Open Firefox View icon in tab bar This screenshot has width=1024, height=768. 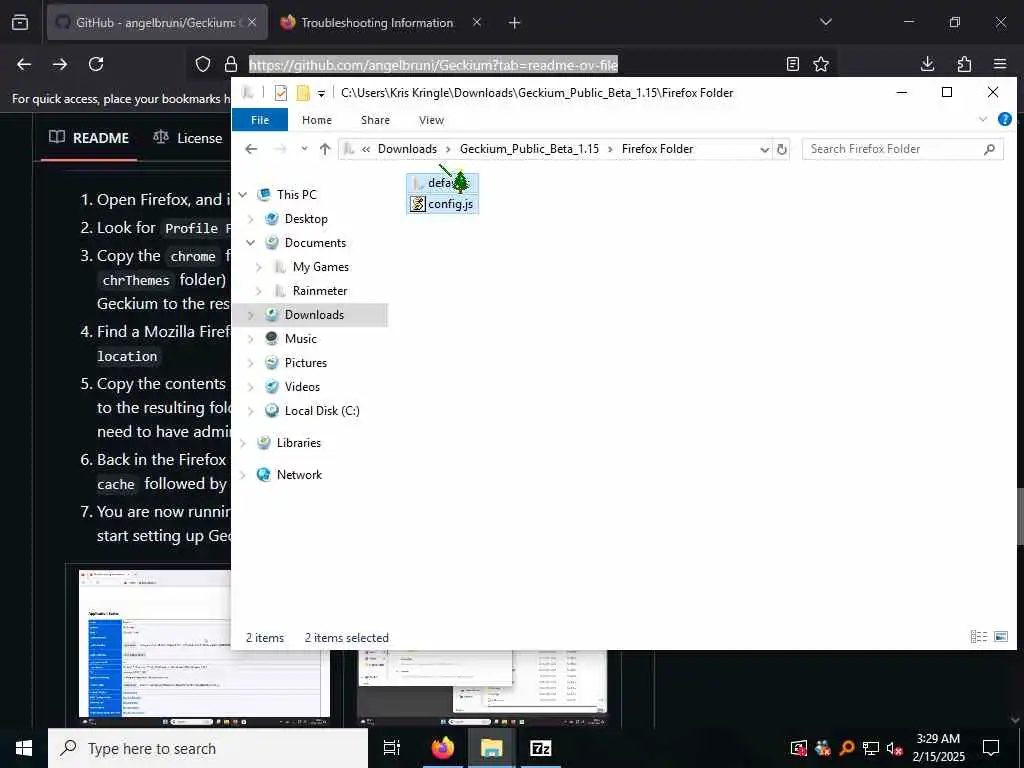(x=20, y=22)
